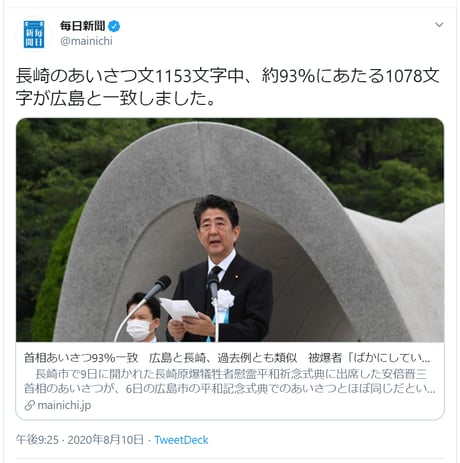Viewport: 460px width, 463px height.
Task: Click the chain link icon beside mainichi.jp
Action: (29, 405)
